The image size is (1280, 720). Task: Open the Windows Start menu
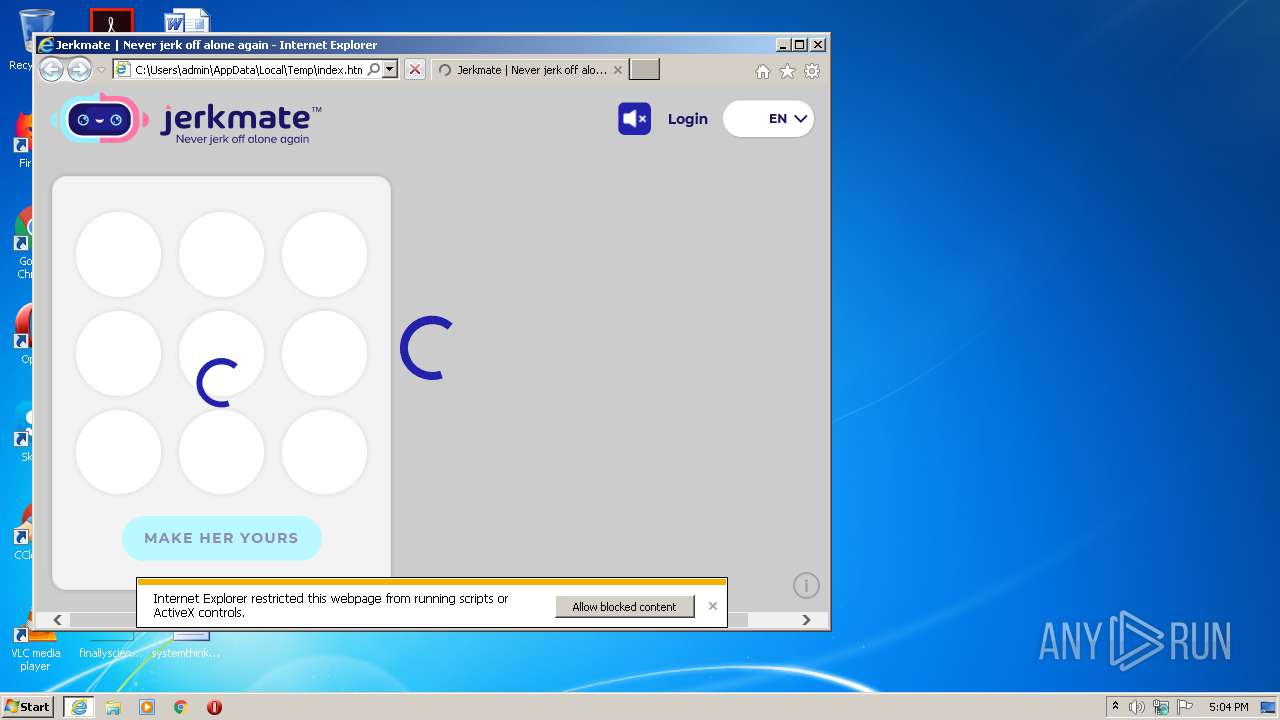tap(28, 707)
